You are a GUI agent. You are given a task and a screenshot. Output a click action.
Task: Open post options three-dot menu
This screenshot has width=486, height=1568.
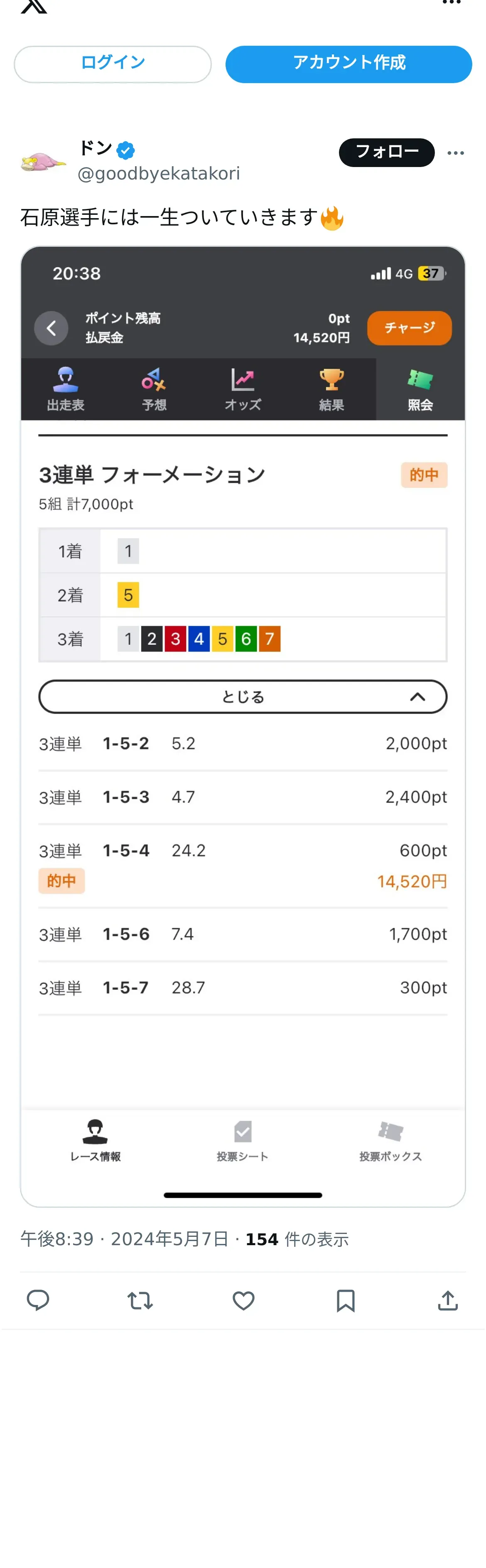(456, 153)
